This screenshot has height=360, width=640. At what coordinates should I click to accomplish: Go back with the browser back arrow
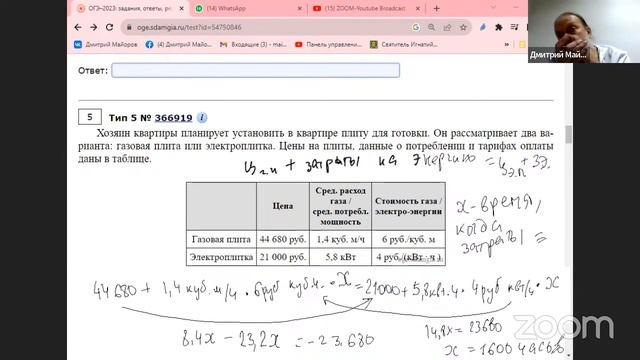(78, 27)
